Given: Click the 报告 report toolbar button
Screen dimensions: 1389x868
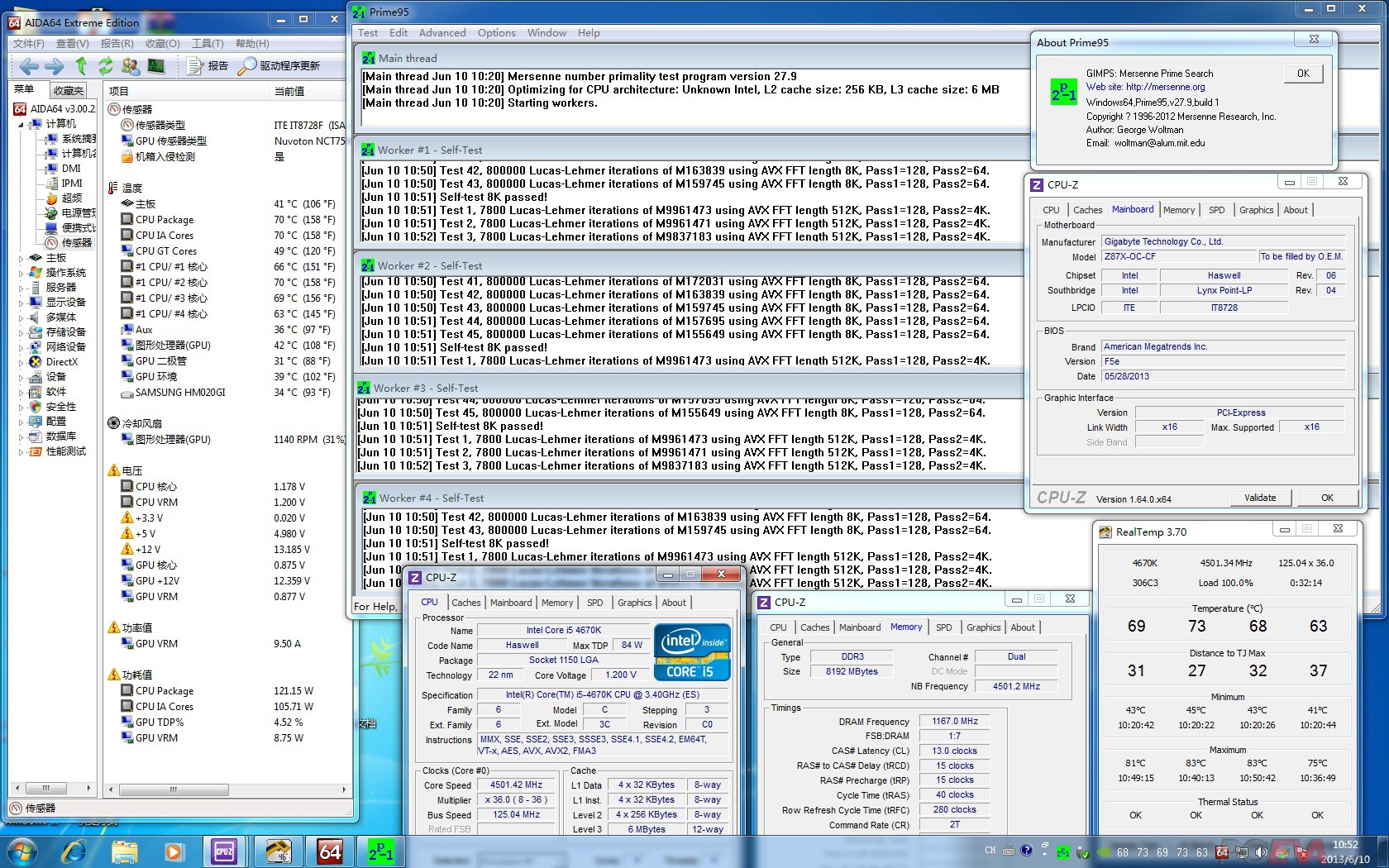Looking at the screenshot, I should [x=208, y=66].
